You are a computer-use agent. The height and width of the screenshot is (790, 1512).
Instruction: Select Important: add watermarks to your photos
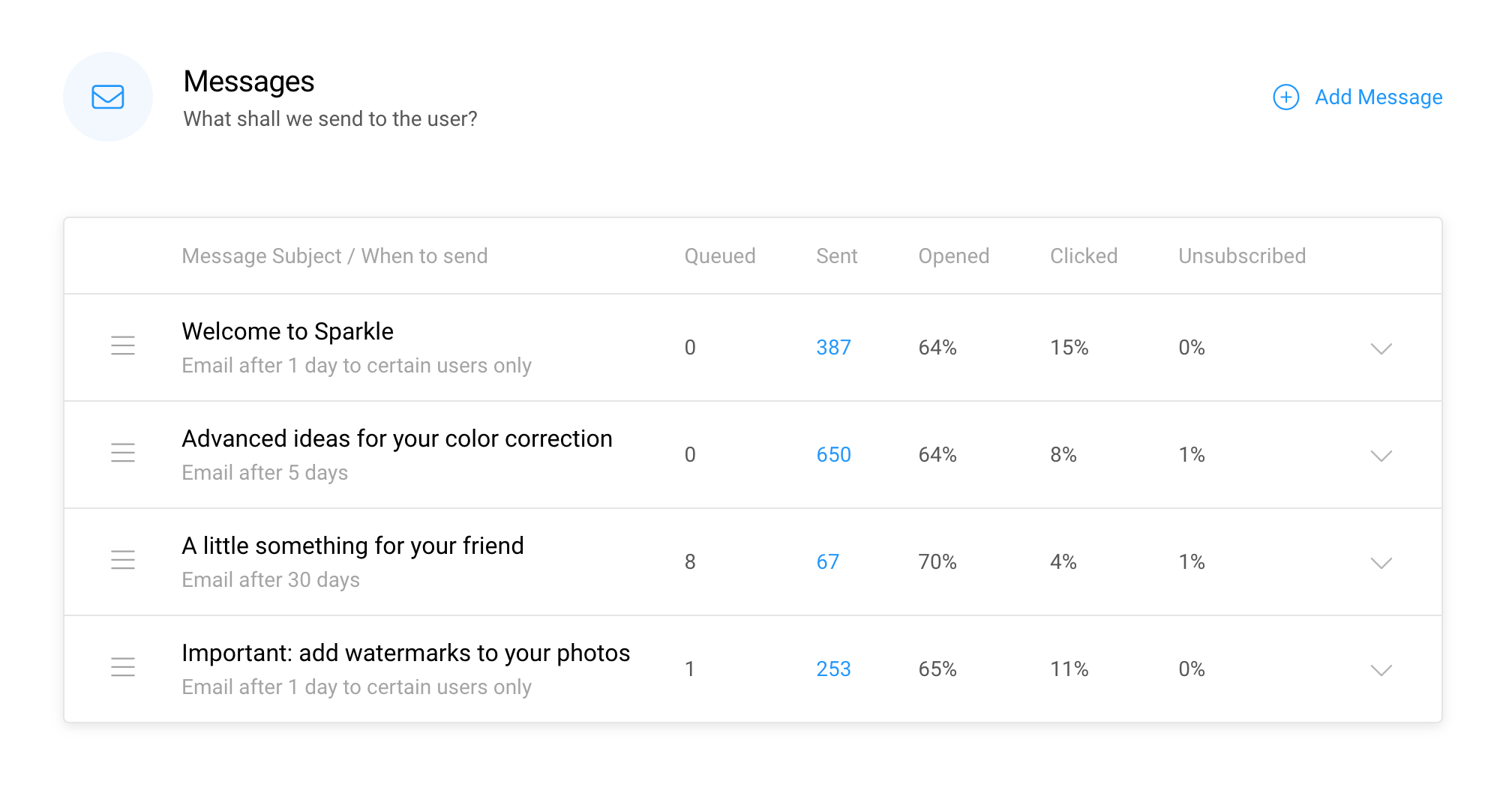(406, 653)
